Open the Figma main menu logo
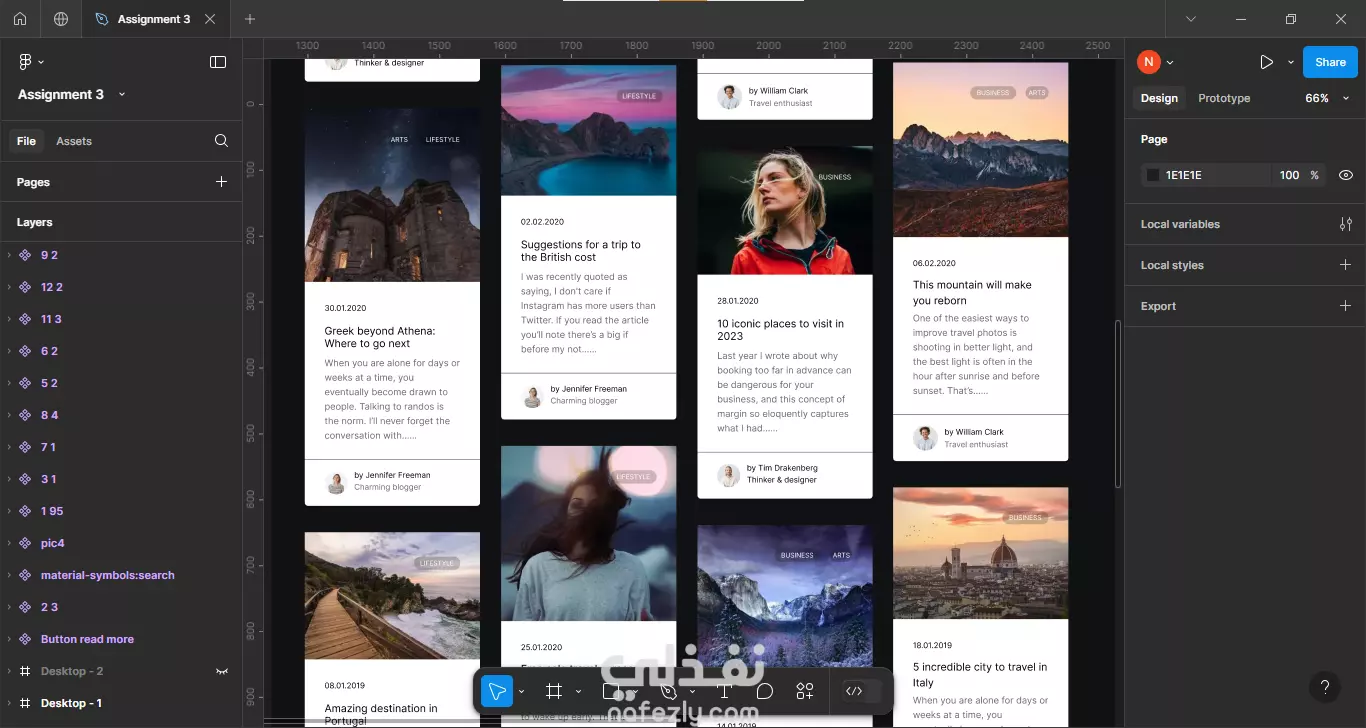This screenshot has width=1366, height=728. [x=26, y=62]
